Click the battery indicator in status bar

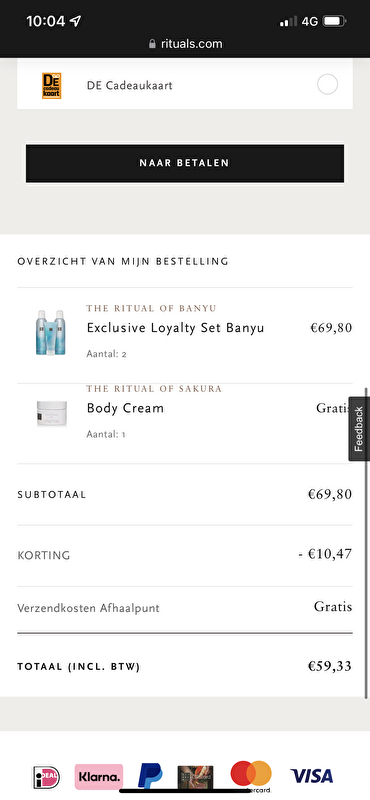pos(335,21)
